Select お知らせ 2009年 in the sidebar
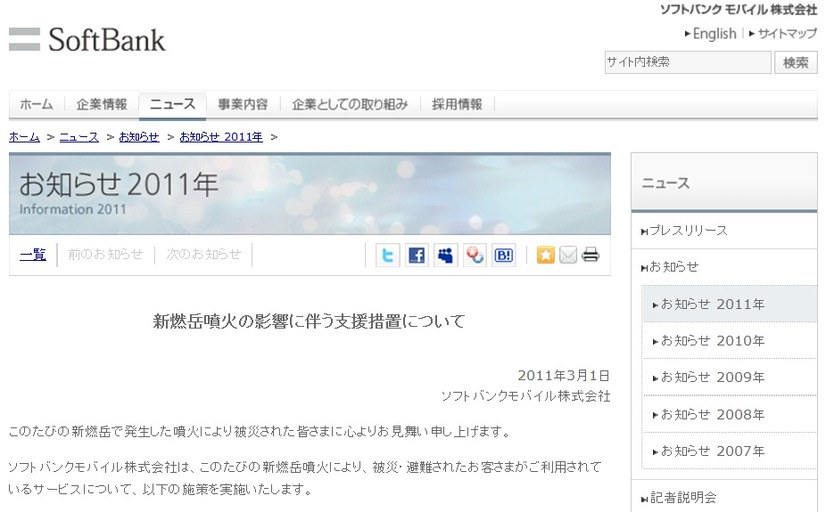This screenshot has width=826, height=512. click(x=730, y=378)
